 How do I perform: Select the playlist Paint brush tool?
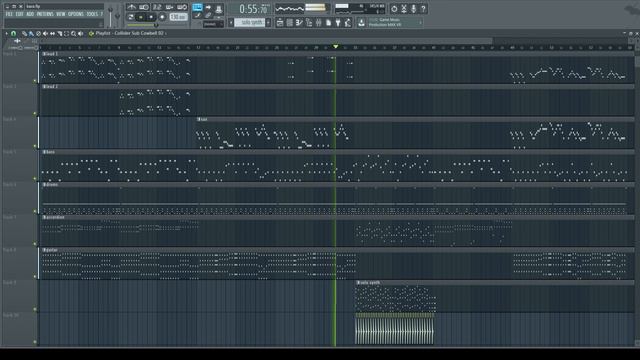(31, 33)
